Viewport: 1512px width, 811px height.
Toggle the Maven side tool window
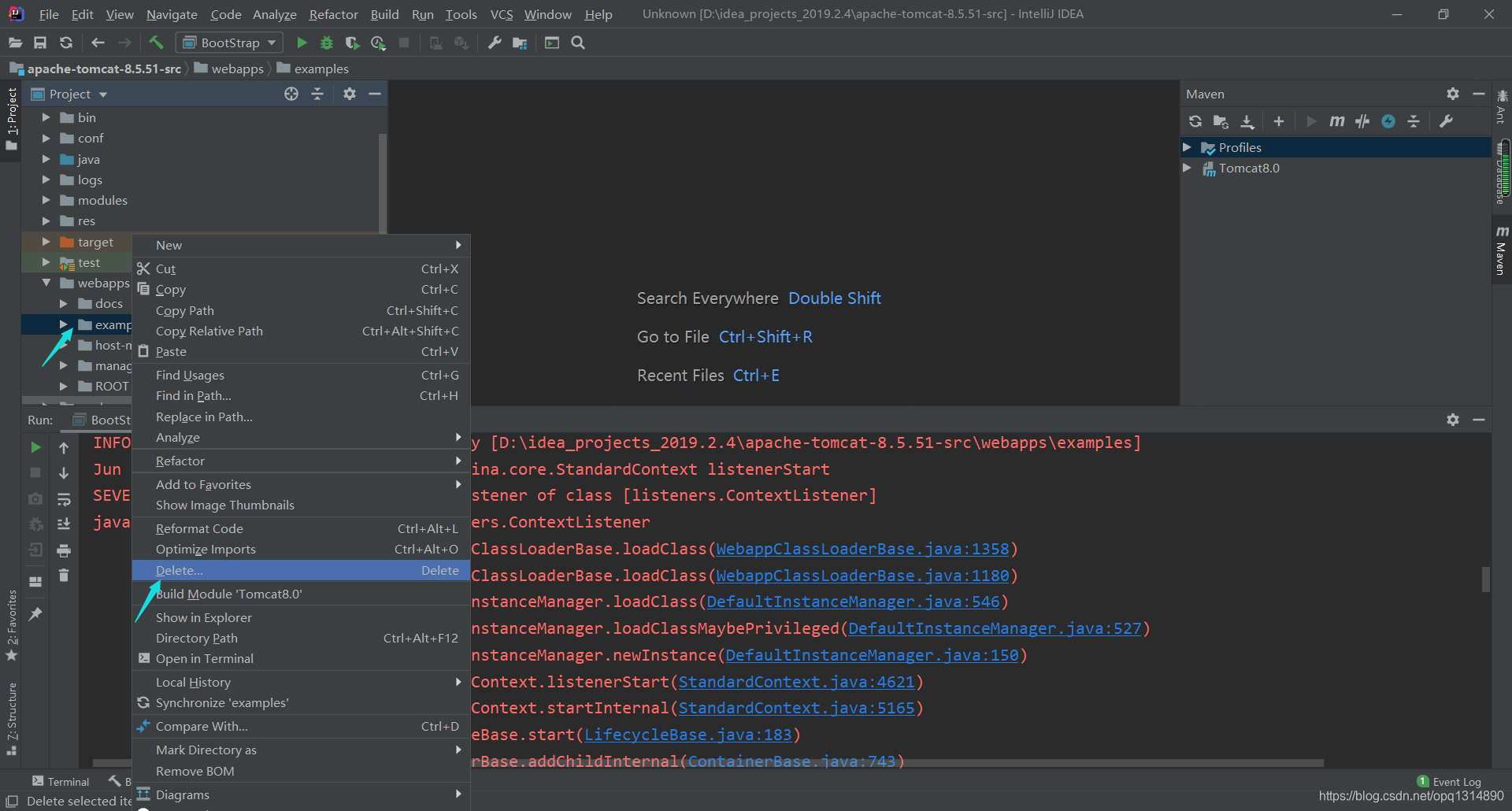1502,250
